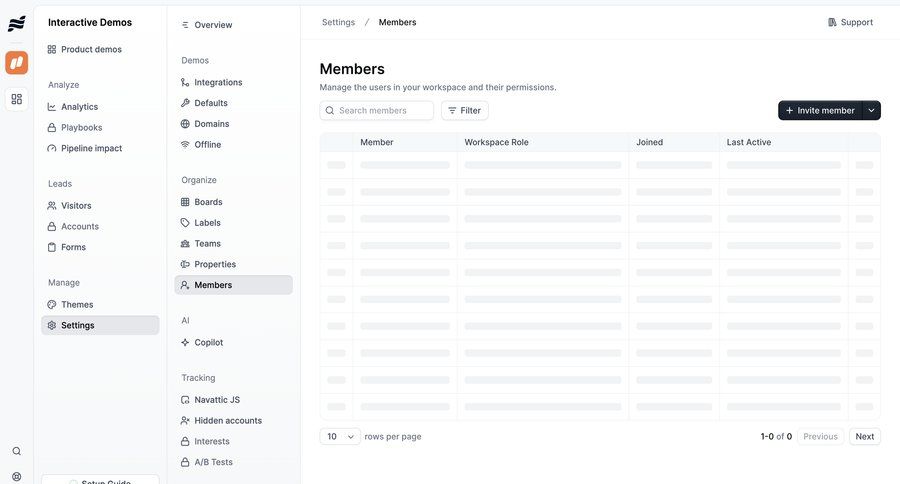Image resolution: width=900 pixels, height=484 pixels.
Task: Open the rows per page dropdown
Action: tap(340, 436)
